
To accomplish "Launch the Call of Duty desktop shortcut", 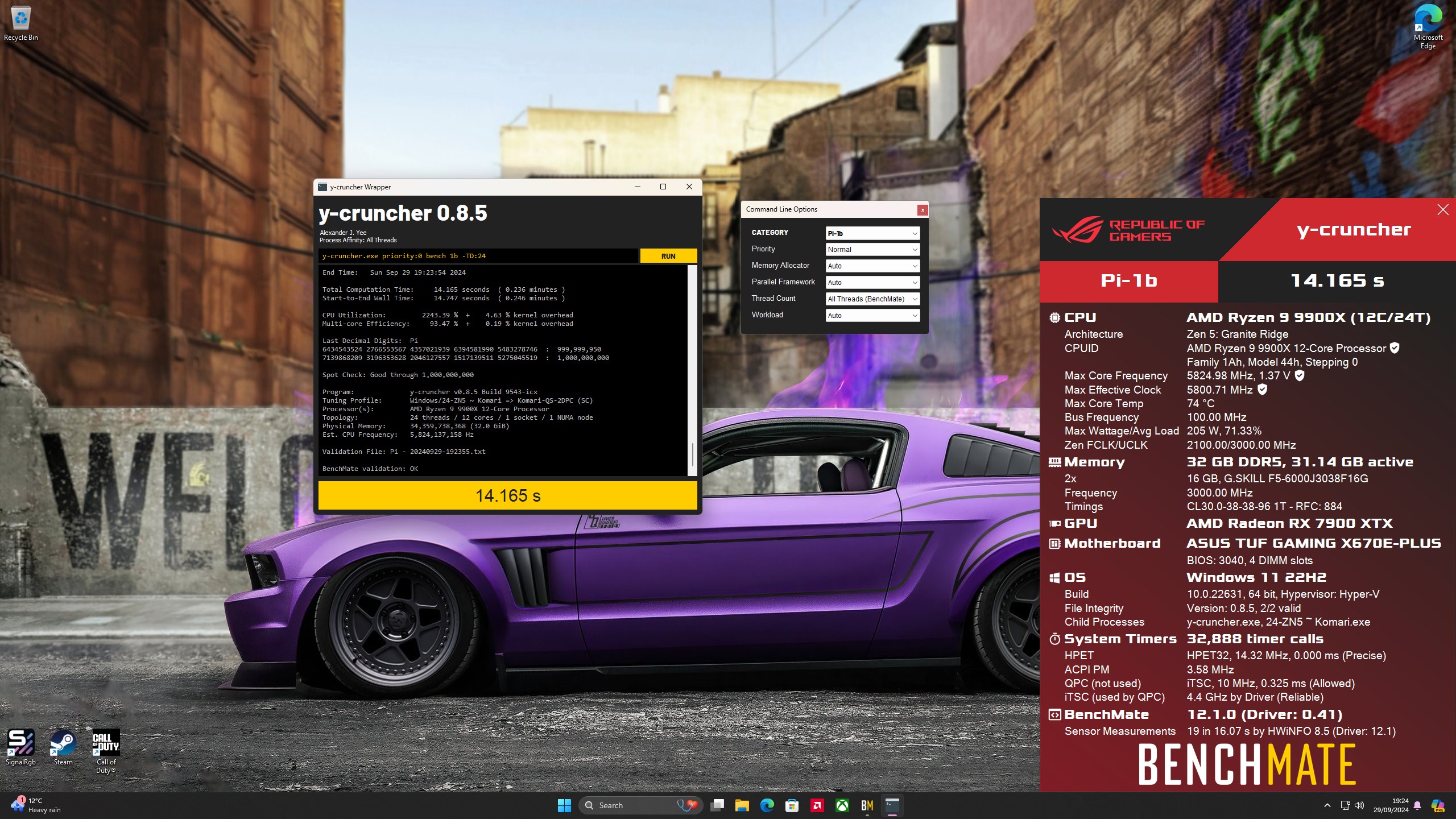I will point(106,751).
